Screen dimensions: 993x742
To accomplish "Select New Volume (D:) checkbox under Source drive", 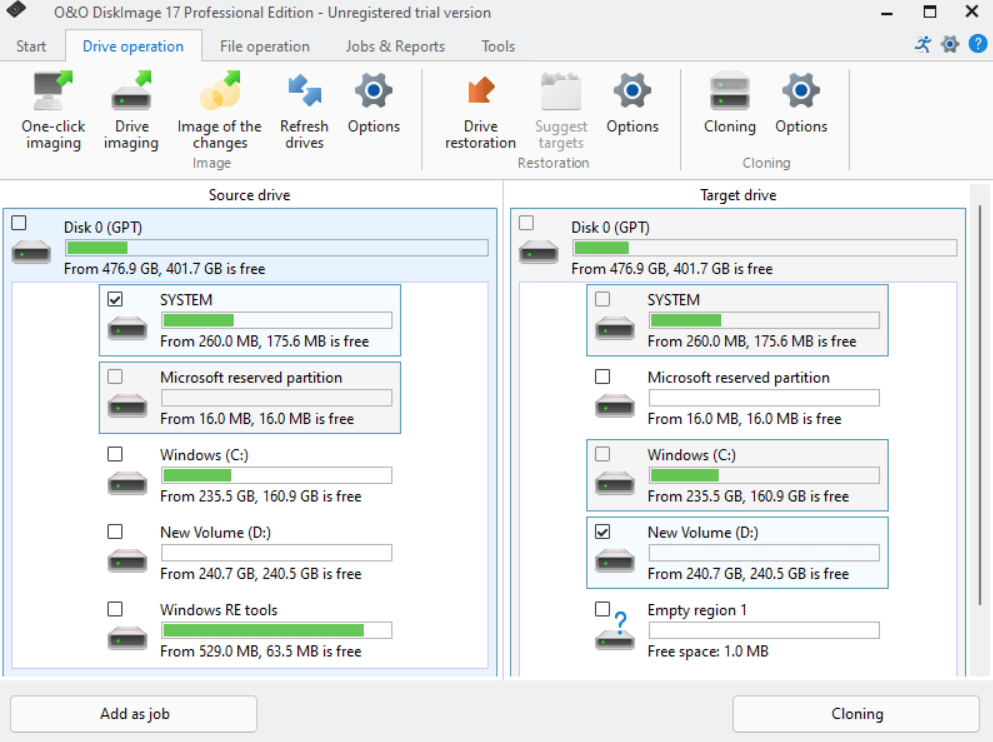I will pyautogui.click(x=115, y=531).
